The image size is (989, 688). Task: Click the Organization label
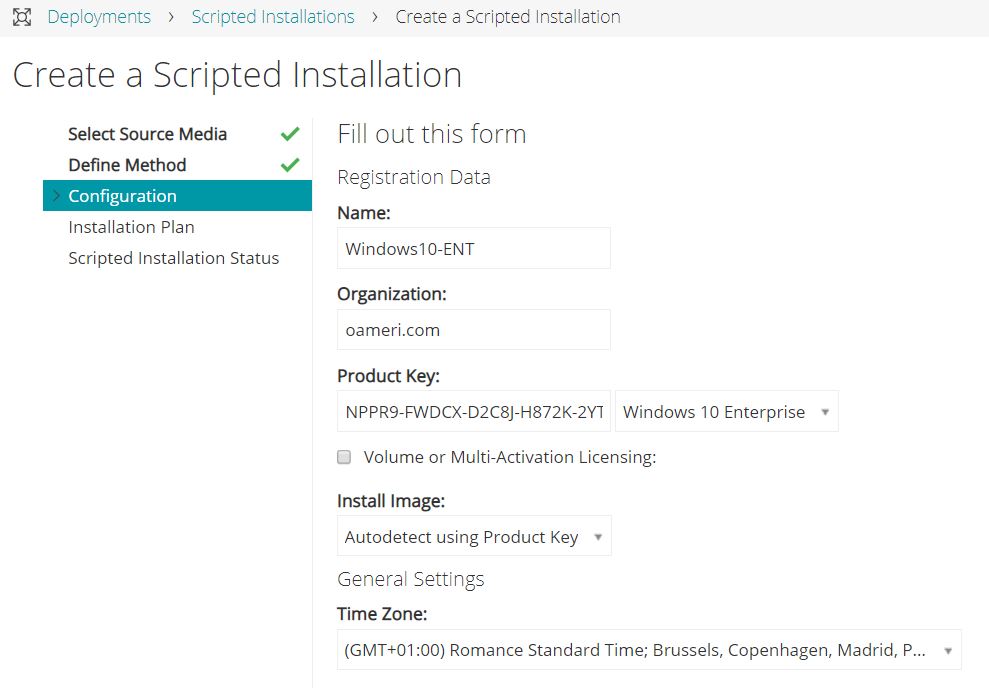click(392, 294)
